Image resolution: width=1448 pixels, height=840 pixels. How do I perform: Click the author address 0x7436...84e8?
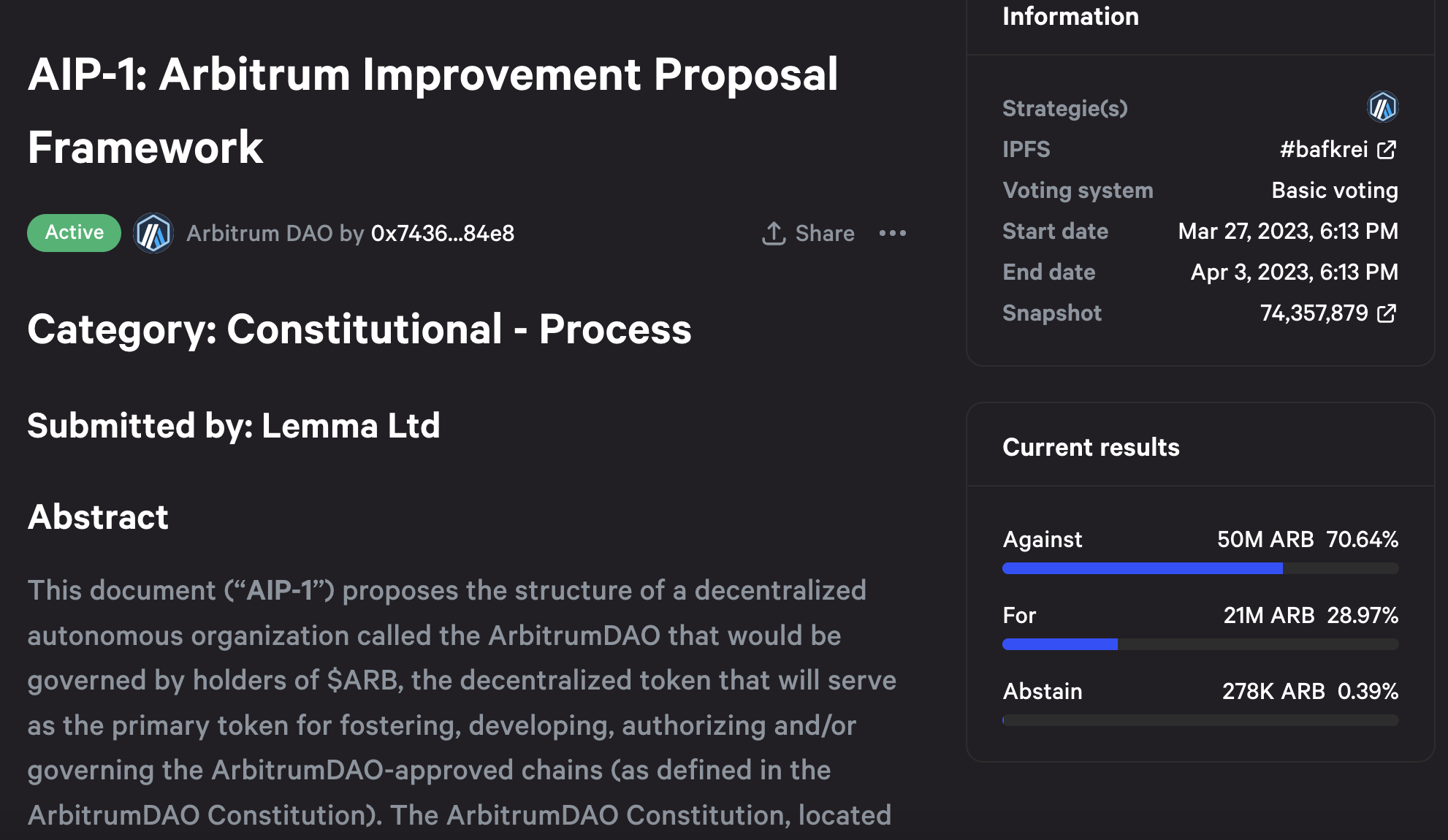(443, 234)
